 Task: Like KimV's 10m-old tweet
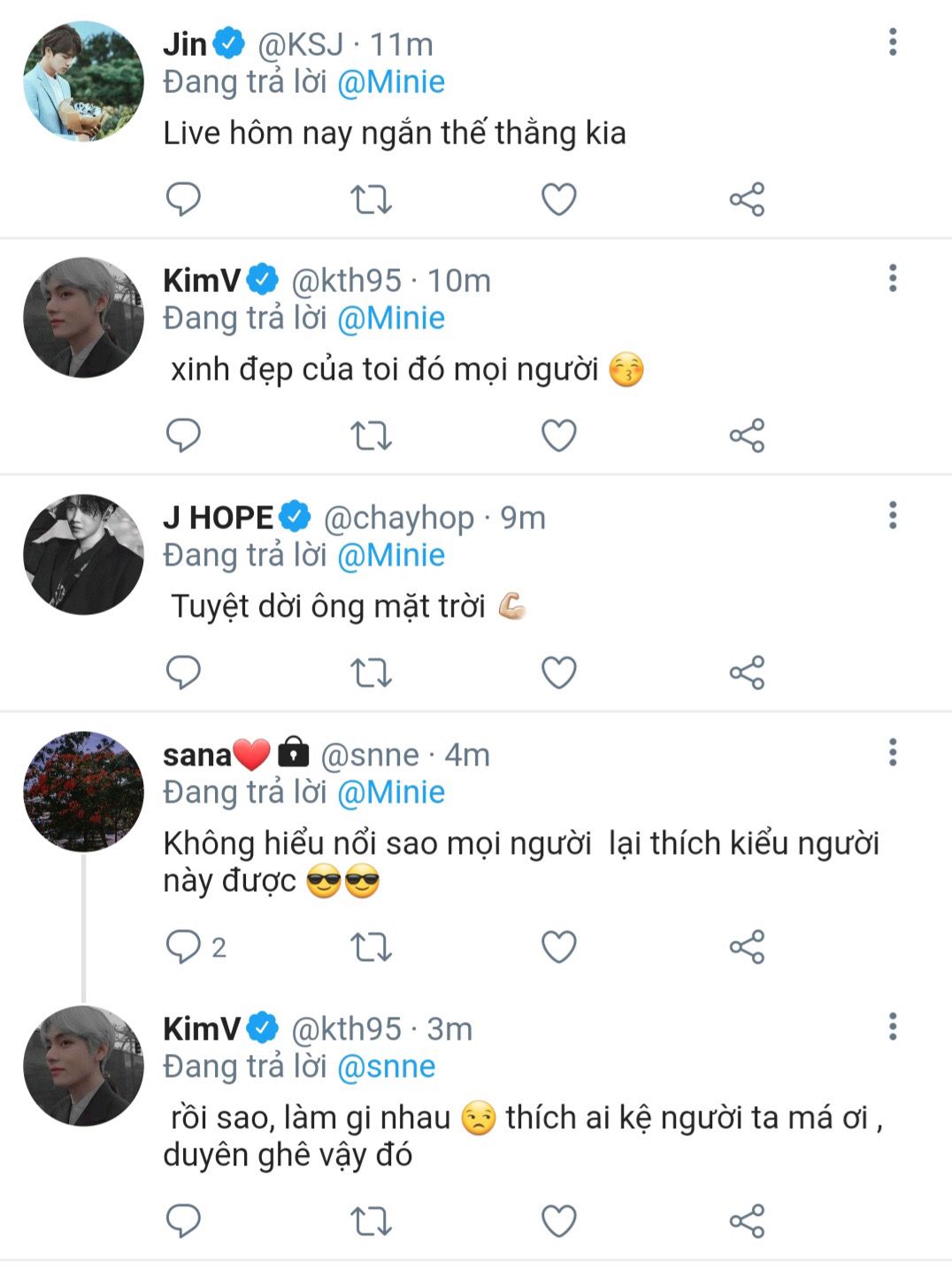[x=558, y=435]
